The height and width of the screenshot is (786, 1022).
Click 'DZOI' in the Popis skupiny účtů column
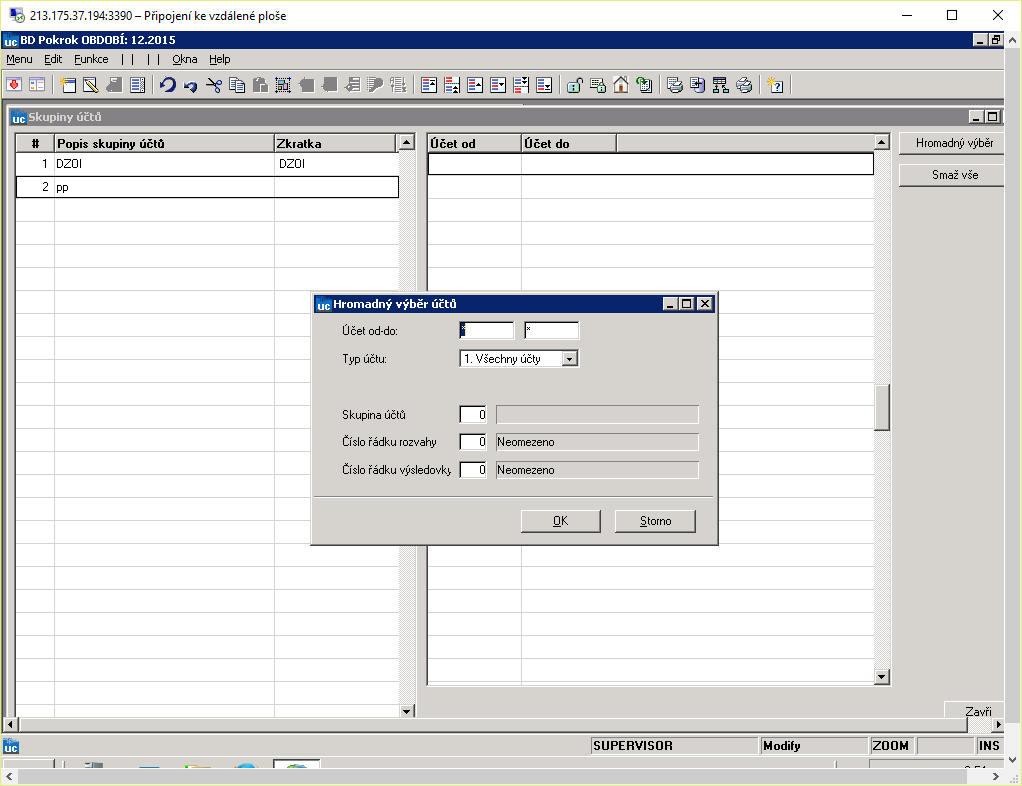69,164
